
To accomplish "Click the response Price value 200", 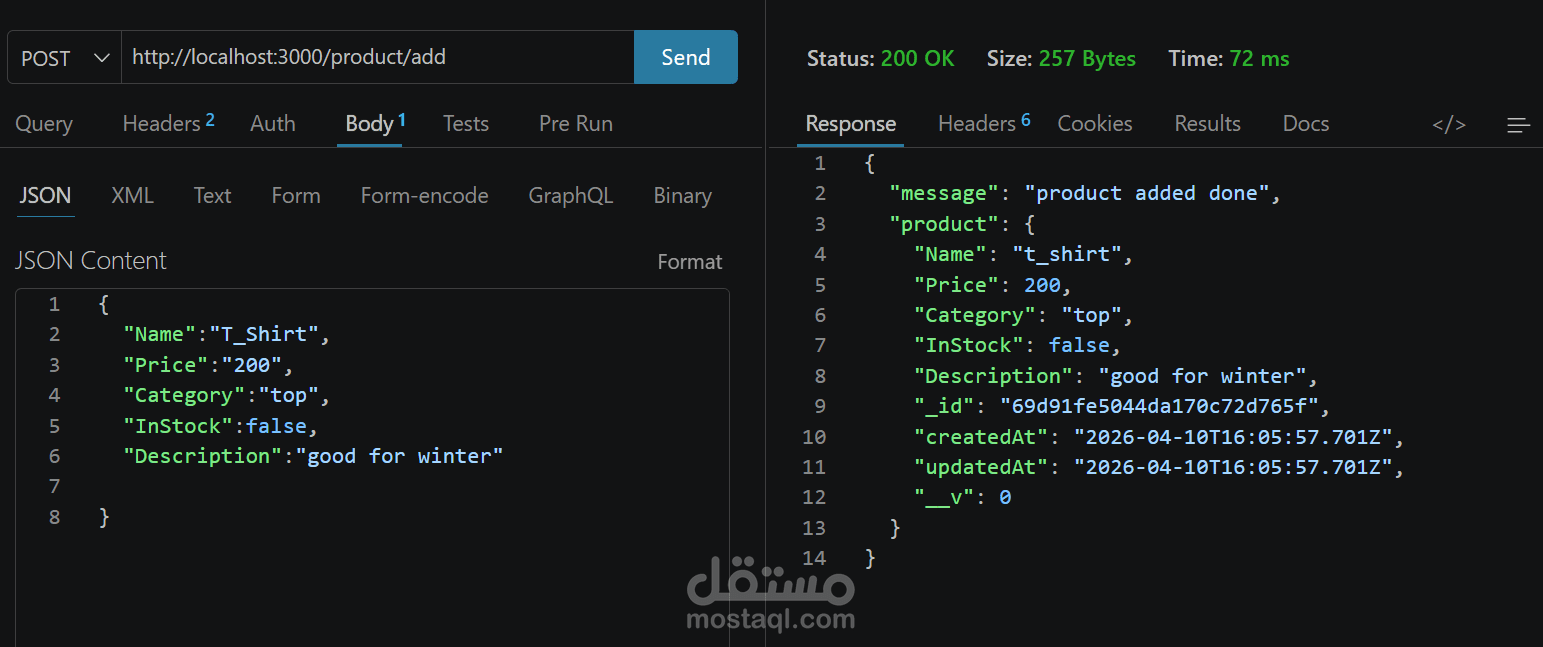I will [1042, 285].
